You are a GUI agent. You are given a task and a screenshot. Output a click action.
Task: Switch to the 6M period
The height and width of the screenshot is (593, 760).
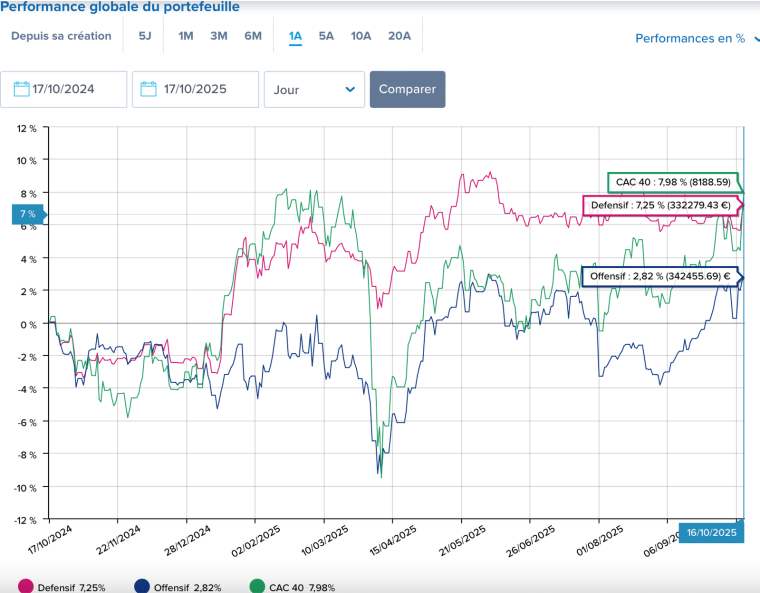point(253,36)
